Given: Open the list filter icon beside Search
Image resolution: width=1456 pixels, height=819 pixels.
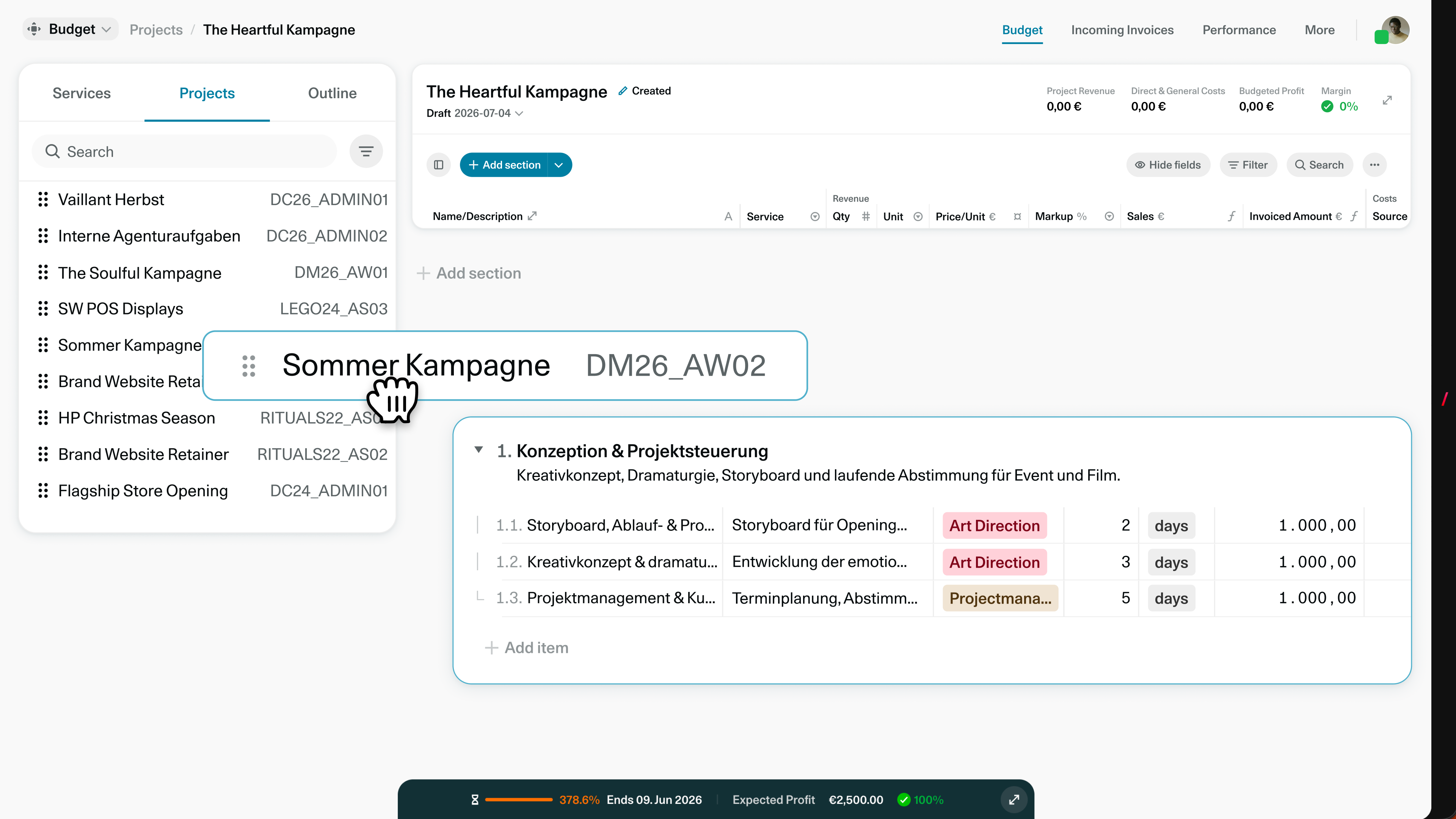Looking at the screenshot, I should (x=366, y=152).
